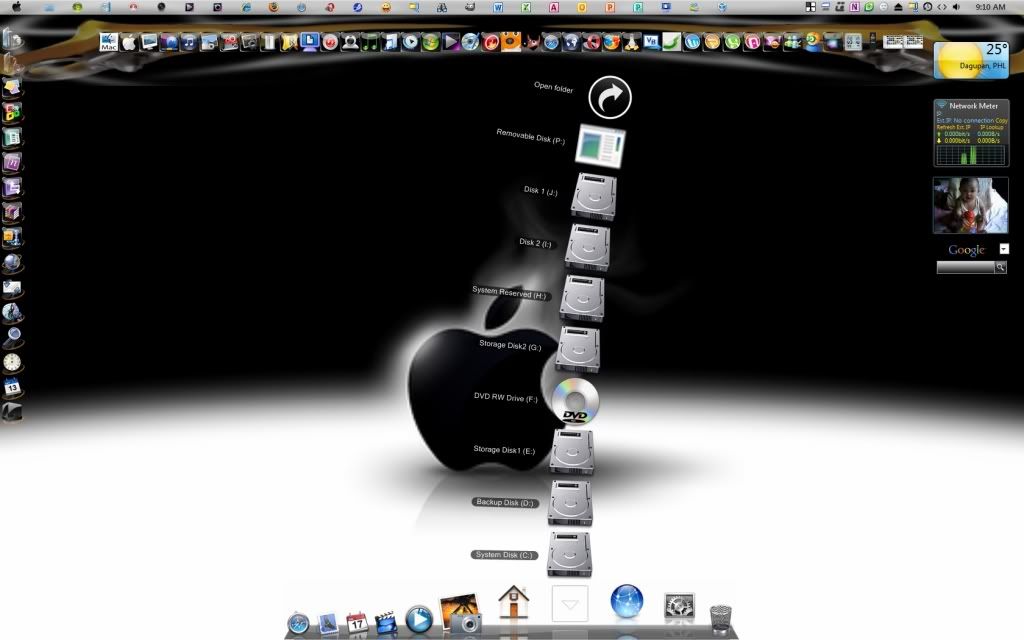Open the Mail stamp icon in bottom dock
Image resolution: width=1024 pixels, height=640 pixels.
328,624
